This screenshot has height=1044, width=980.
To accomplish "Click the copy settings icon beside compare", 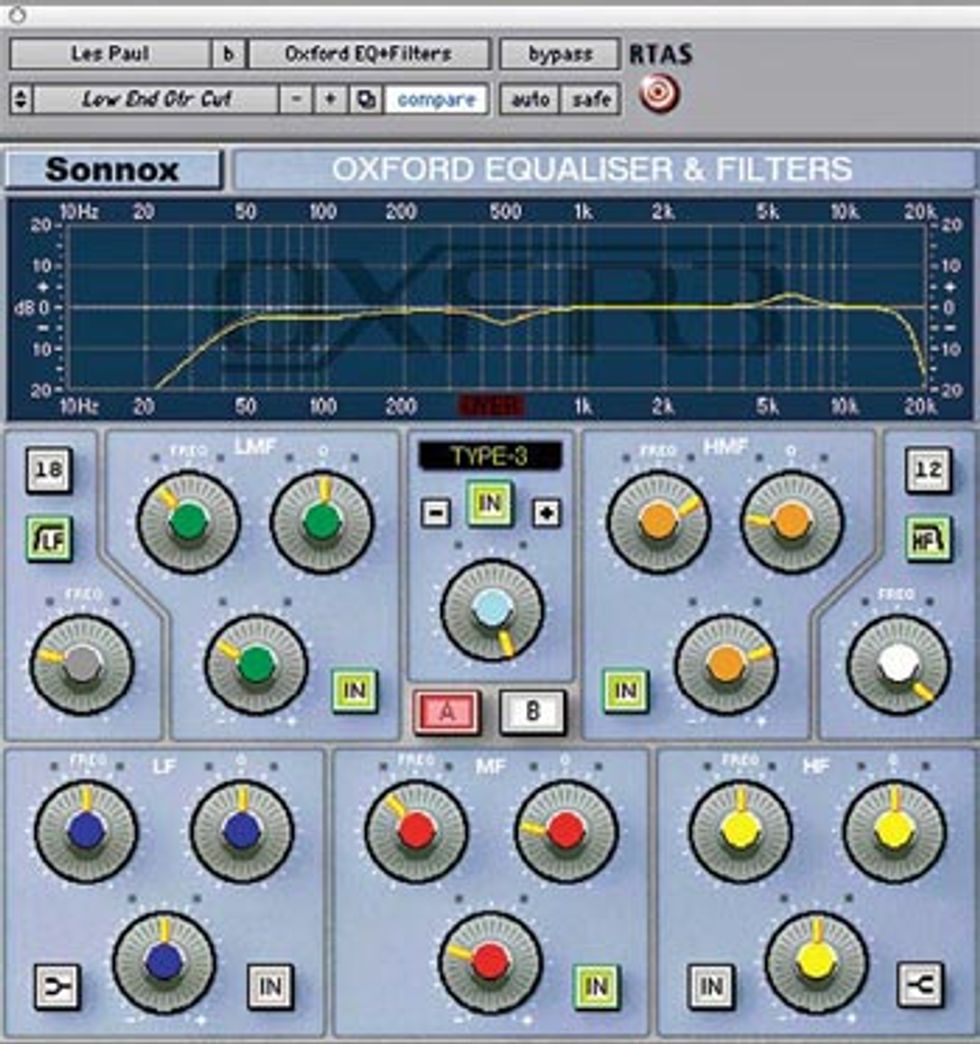I will [x=366, y=100].
